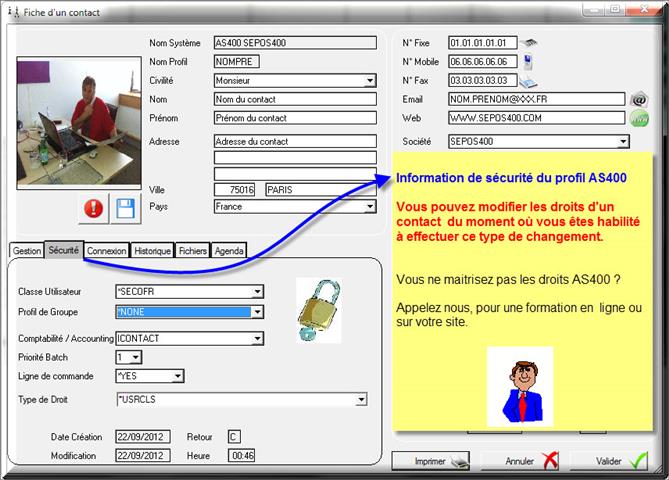This screenshot has width=669, height=480.
Task: Click the Prénom input field
Action: click(295, 118)
